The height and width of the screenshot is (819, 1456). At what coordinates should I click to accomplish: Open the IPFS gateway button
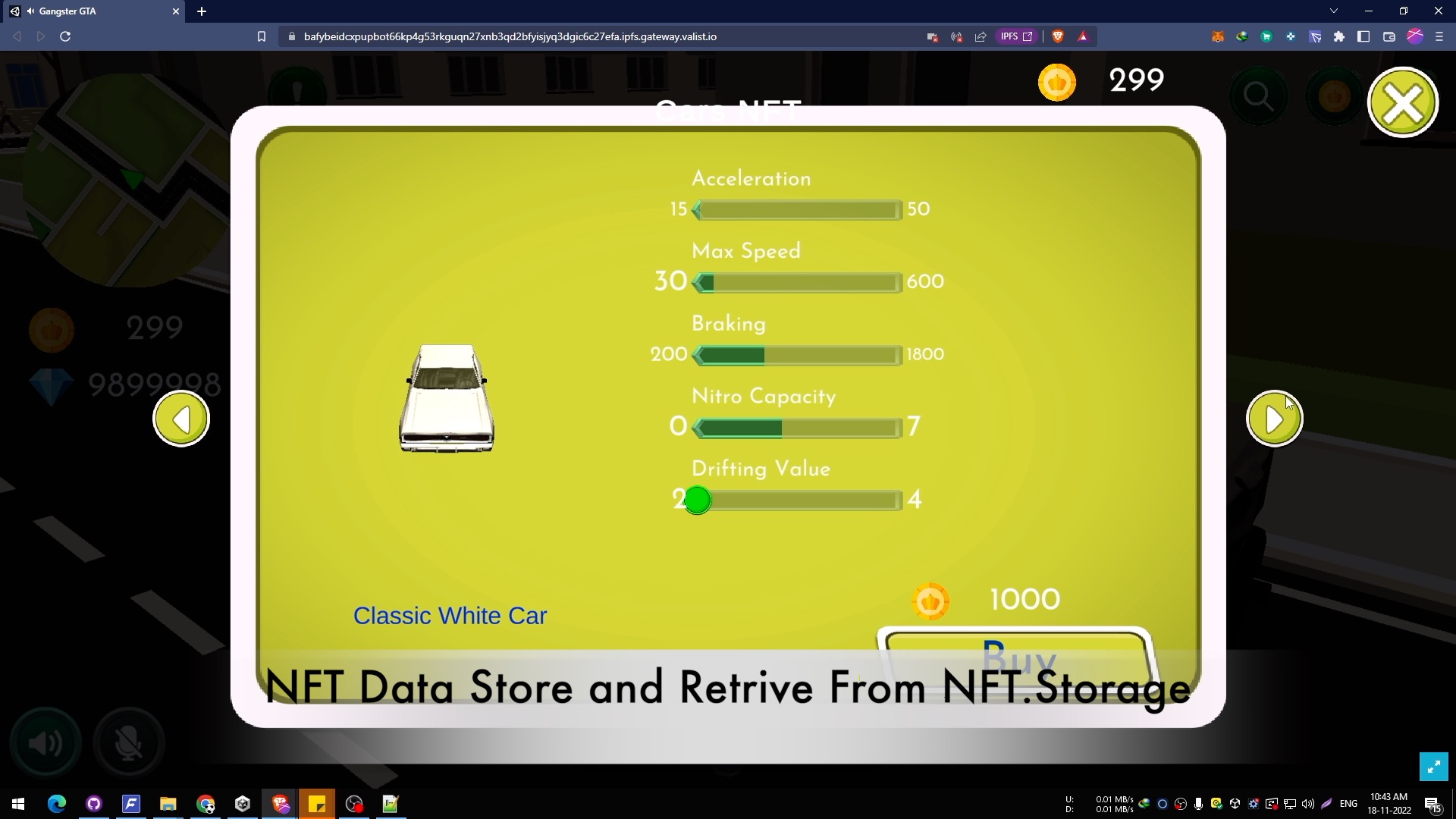pyautogui.click(x=1016, y=36)
